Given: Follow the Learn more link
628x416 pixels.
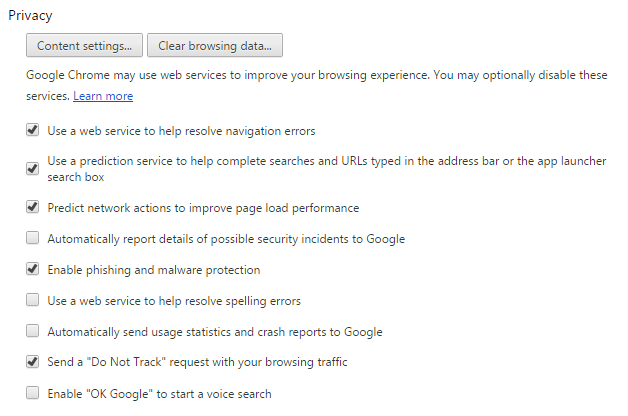Looking at the screenshot, I should pos(103,96).
